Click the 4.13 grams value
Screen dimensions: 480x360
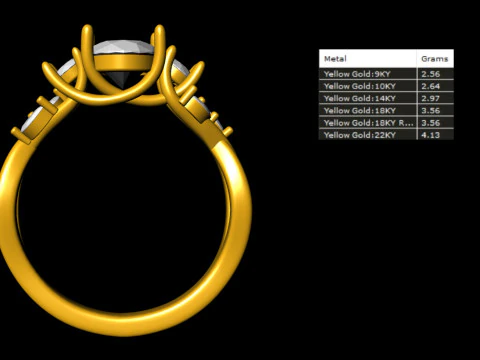431,135
